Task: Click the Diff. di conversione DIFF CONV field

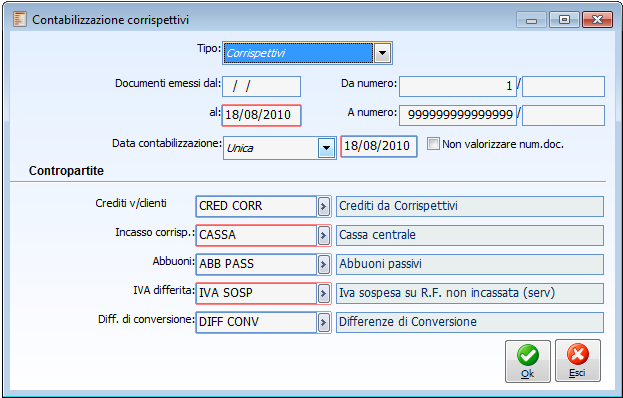Action: point(257,323)
